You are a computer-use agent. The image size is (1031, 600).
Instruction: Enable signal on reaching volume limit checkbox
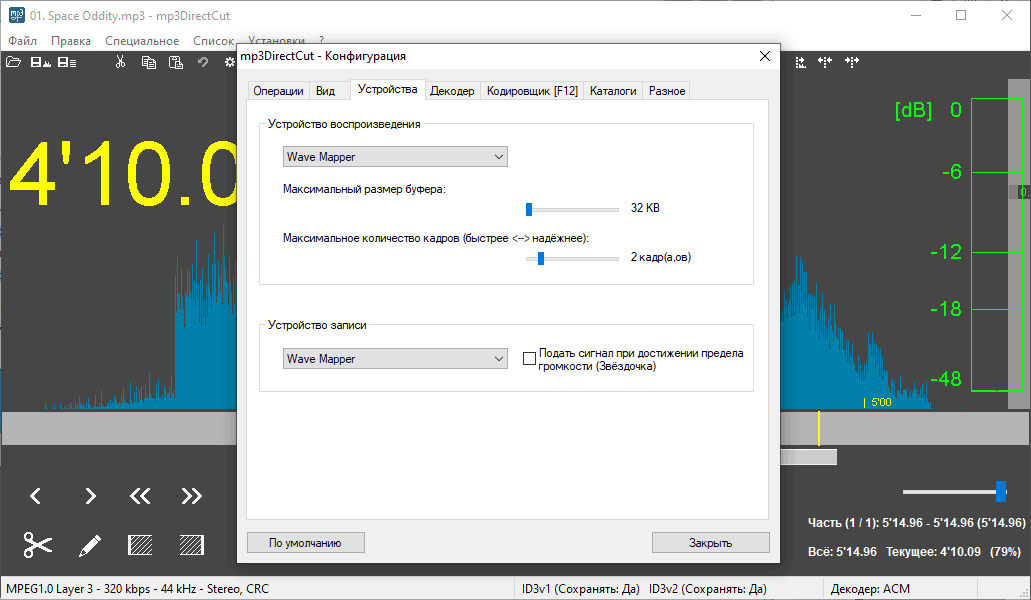(x=529, y=359)
